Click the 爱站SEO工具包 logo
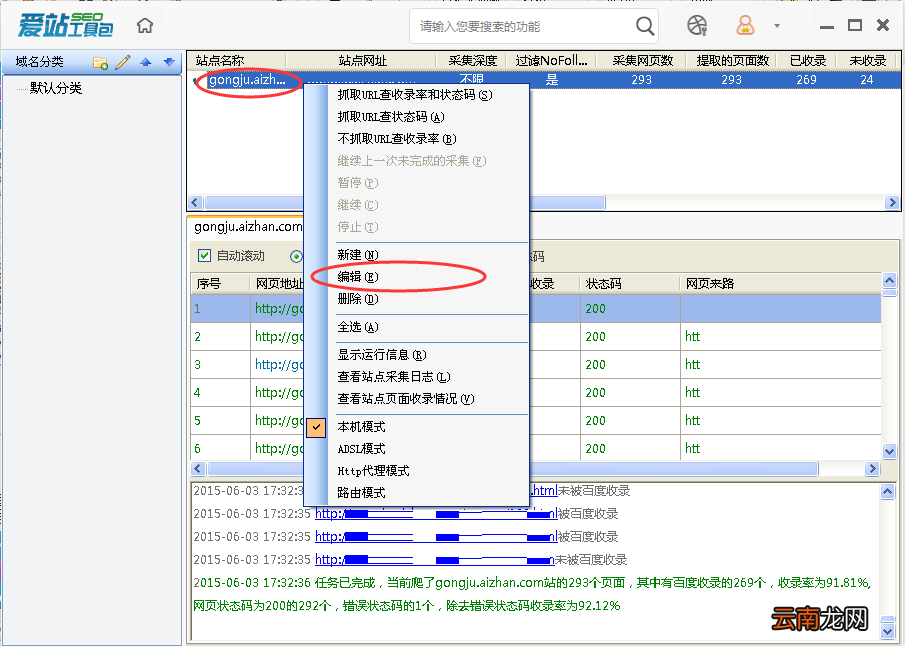This screenshot has width=905, height=647. pos(65,25)
